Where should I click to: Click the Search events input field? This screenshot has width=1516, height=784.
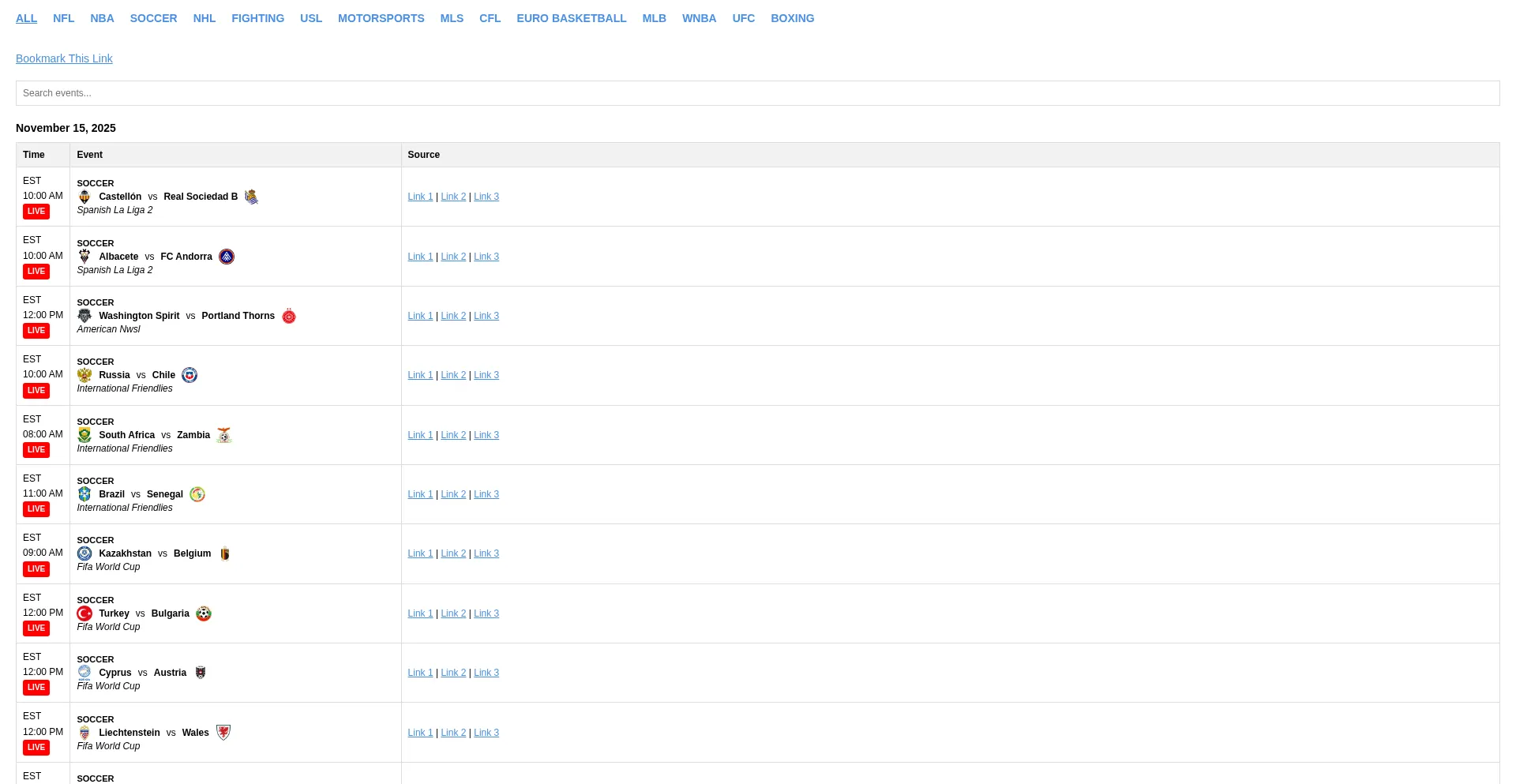(x=757, y=93)
